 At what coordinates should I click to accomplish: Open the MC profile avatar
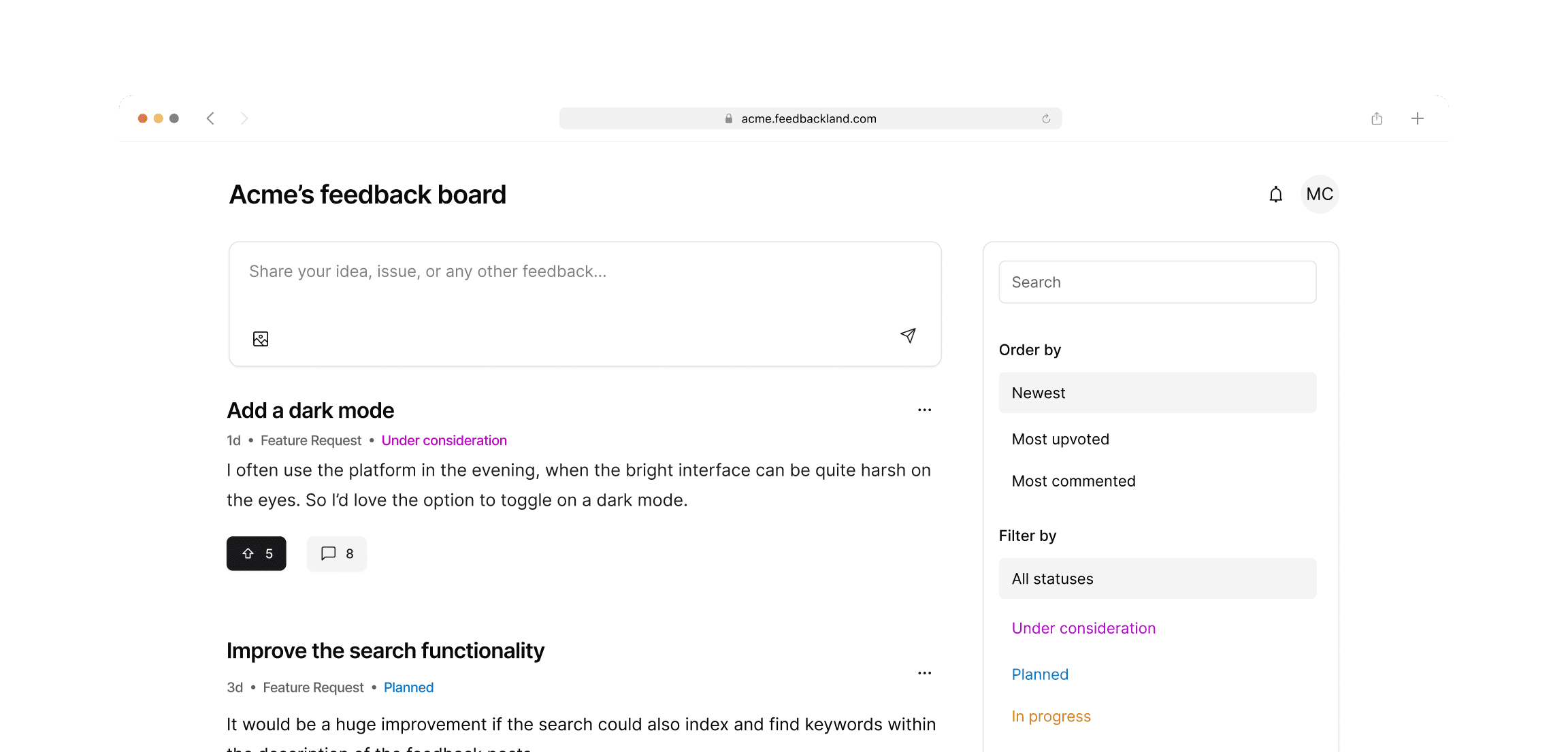[x=1319, y=195]
